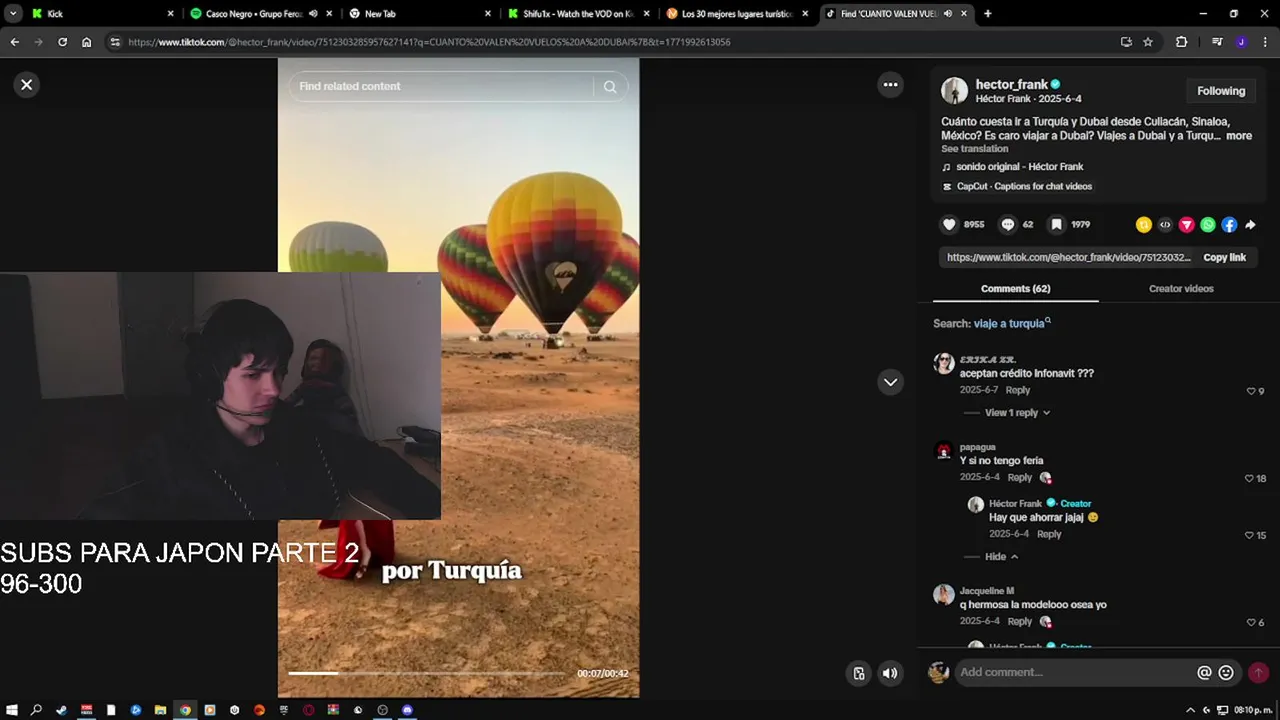The height and width of the screenshot is (720, 1280).
Task: Collapse replies with Hide
Action: [1001, 557]
